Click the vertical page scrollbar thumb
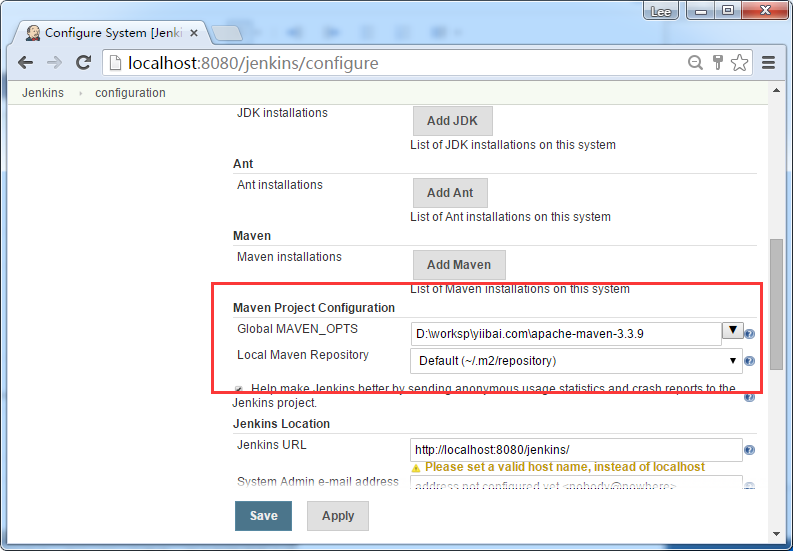The height and width of the screenshot is (551, 793). point(776,305)
